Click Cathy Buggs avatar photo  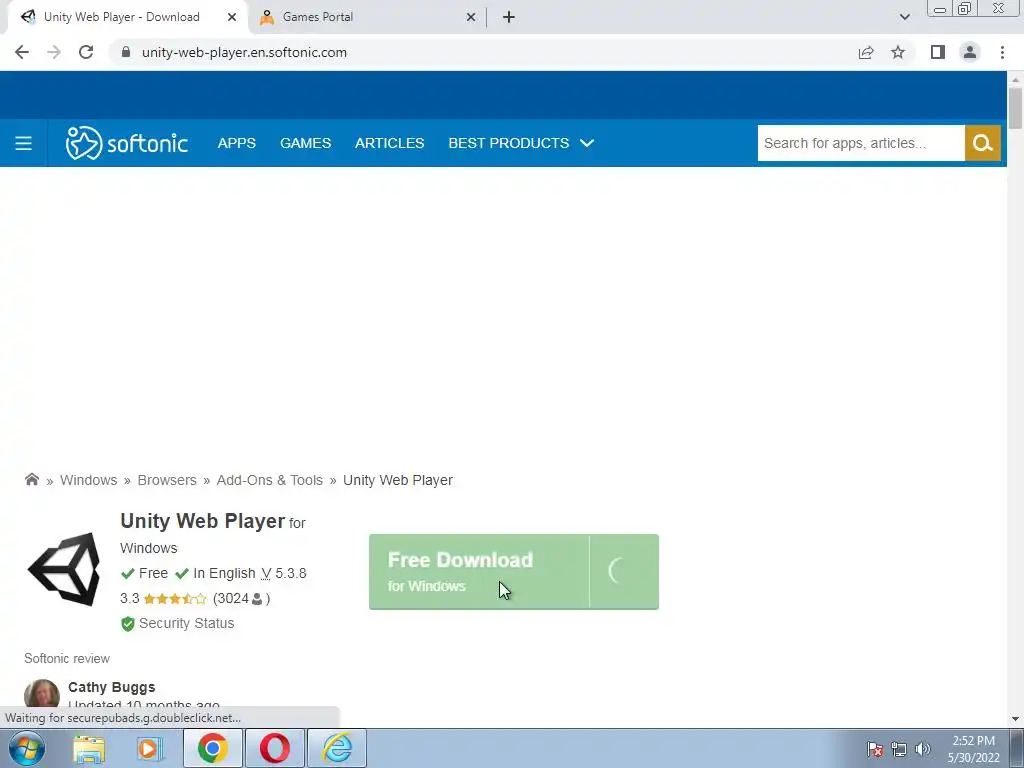(x=42, y=694)
